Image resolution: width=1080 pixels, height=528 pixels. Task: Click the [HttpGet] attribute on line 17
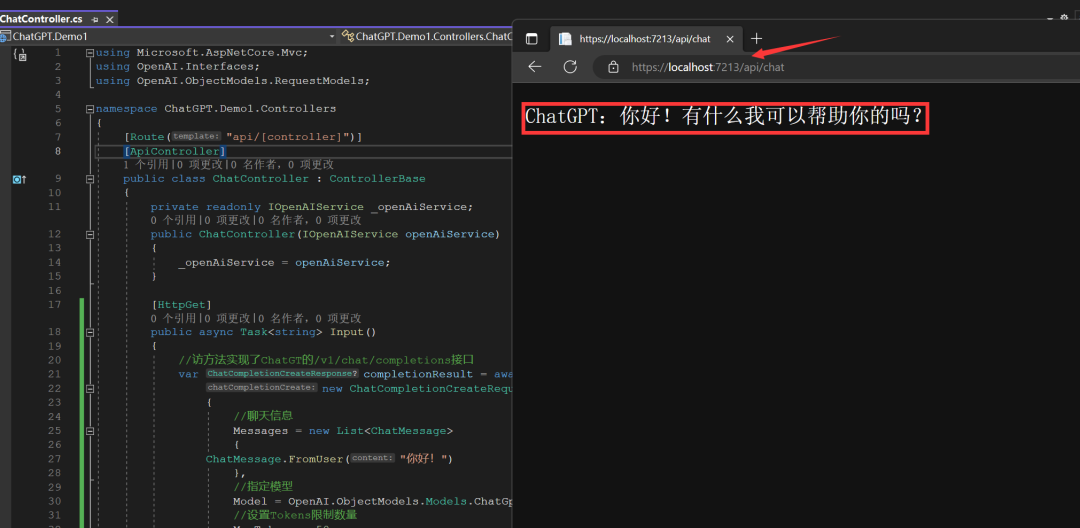point(181,304)
